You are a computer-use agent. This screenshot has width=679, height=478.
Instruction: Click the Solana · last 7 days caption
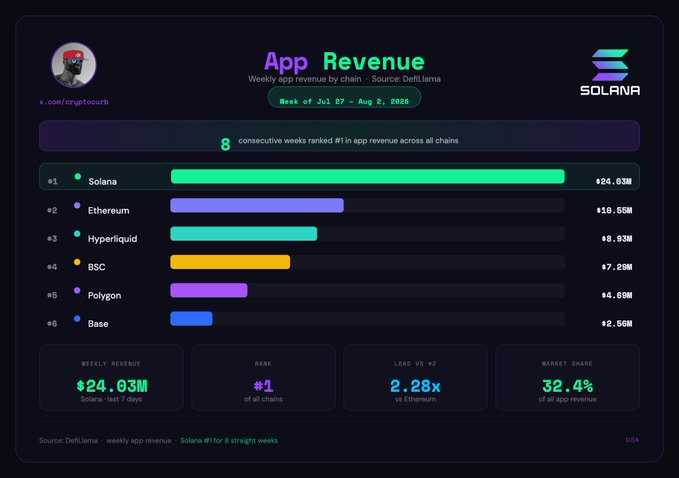(x=111, y=399)
